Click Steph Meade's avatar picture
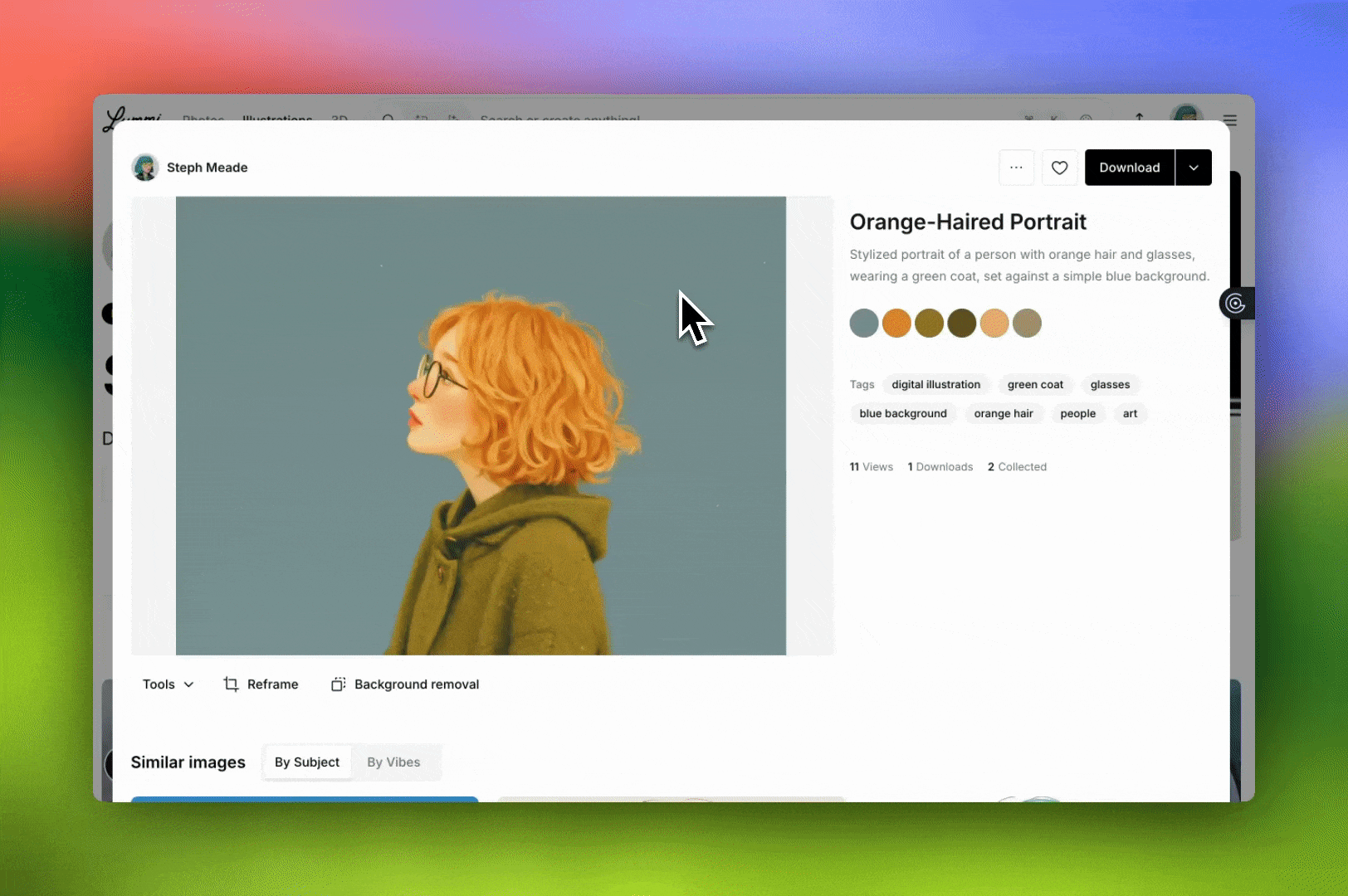The image size is (1348, 896). coord(145,168)
